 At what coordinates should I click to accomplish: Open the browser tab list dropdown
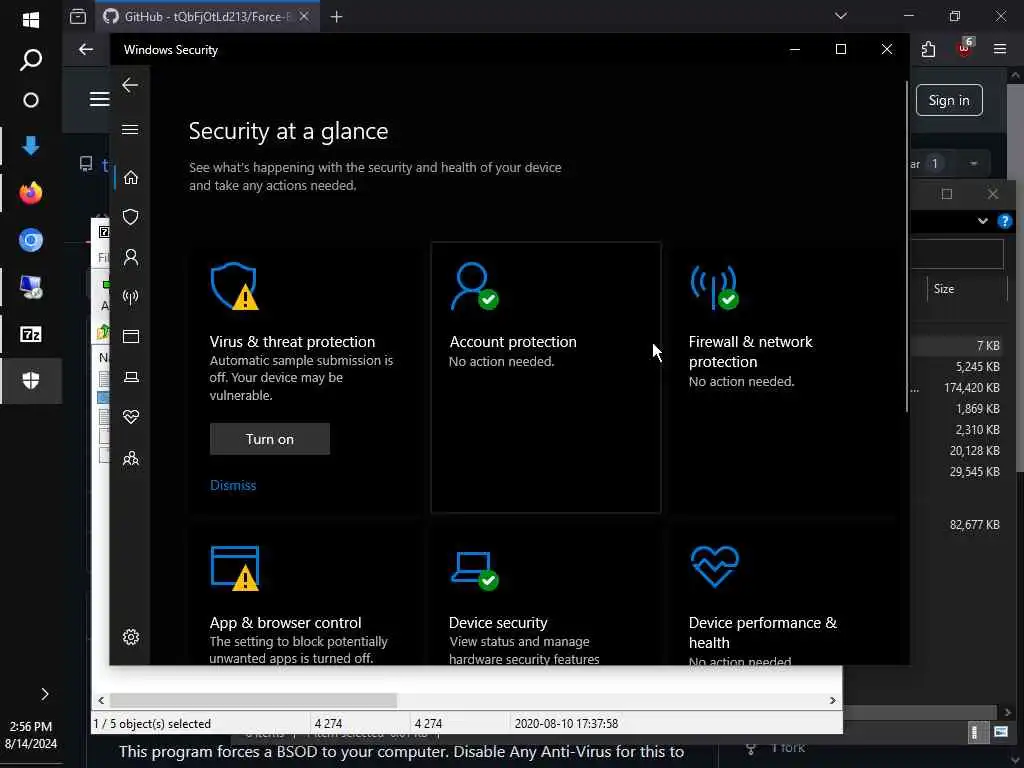click(x=840, y=16)
